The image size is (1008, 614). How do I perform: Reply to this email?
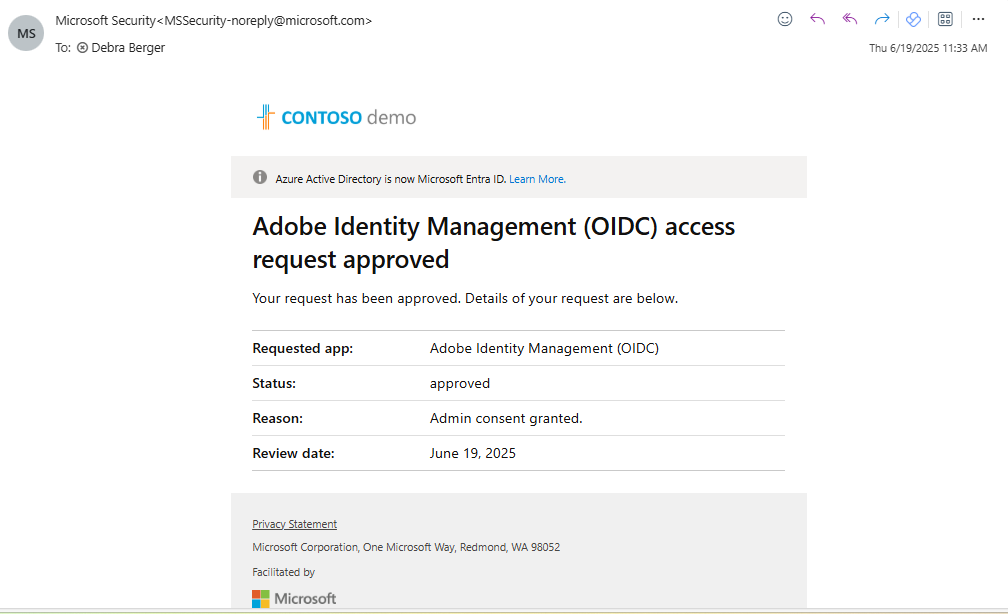click(817, 19)
